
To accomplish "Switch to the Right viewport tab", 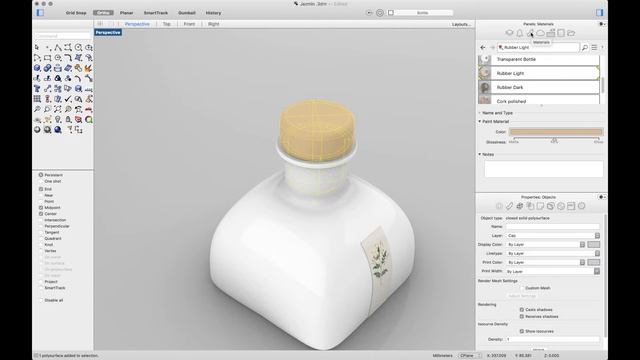I will [213, 24].
